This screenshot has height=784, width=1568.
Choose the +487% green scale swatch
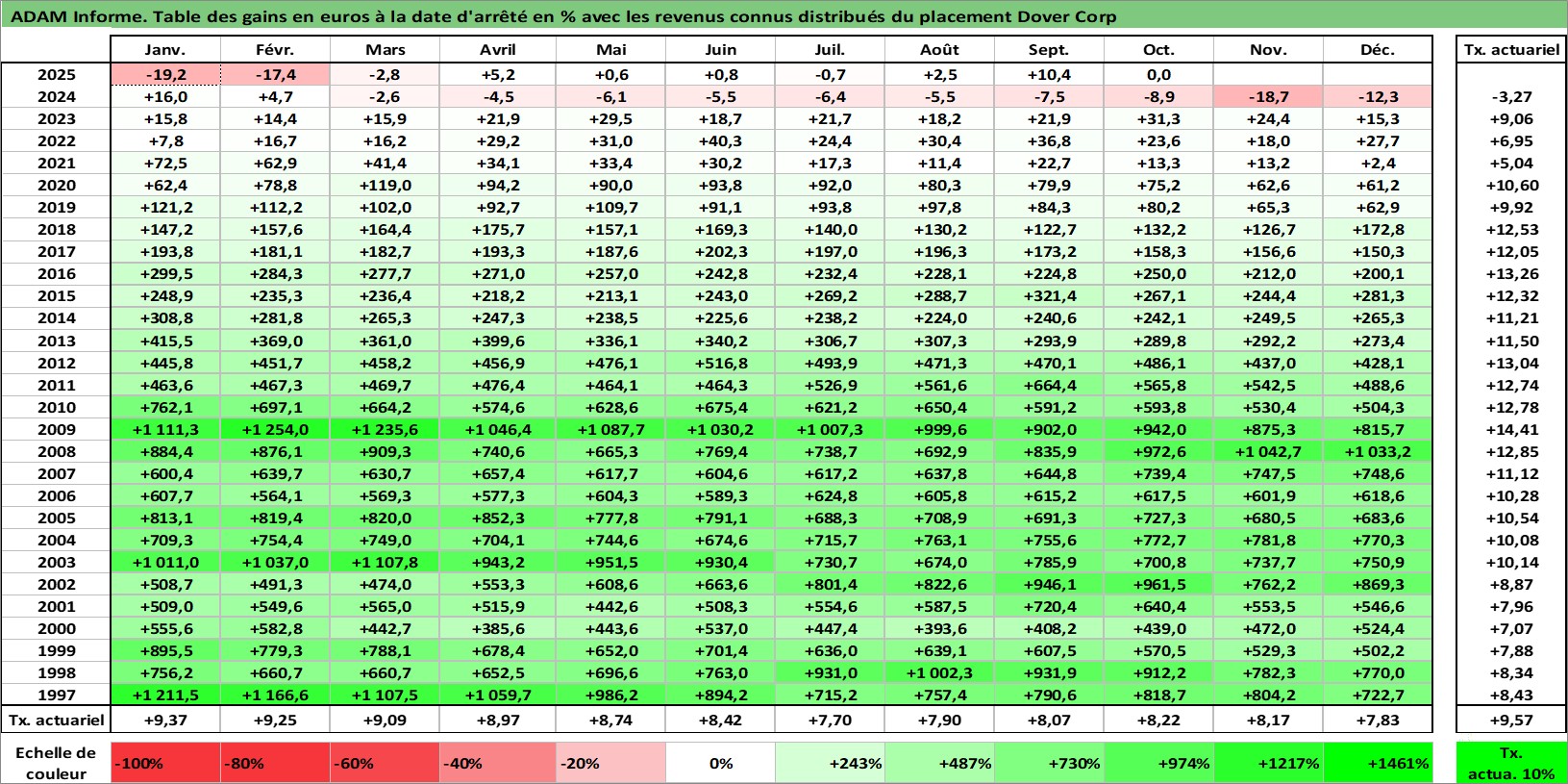pos(940,762)
